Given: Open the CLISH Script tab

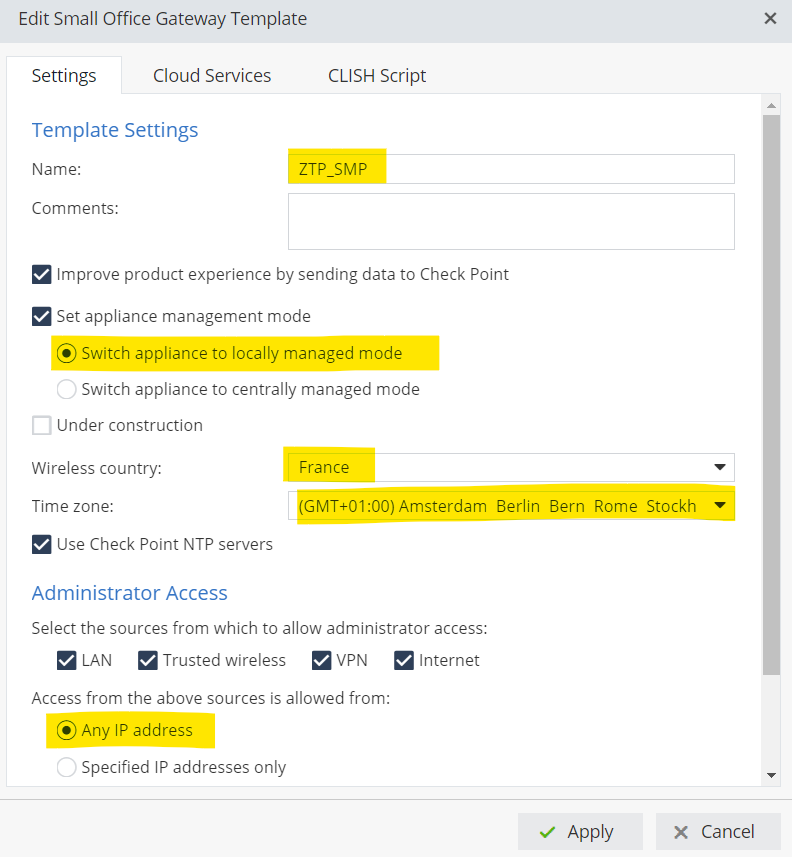Looking at the screenshot, I should pos(377,76).
